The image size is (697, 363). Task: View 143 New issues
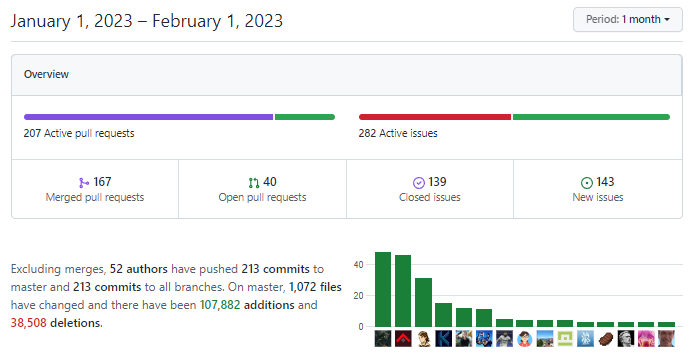click(x=598, y=189)
